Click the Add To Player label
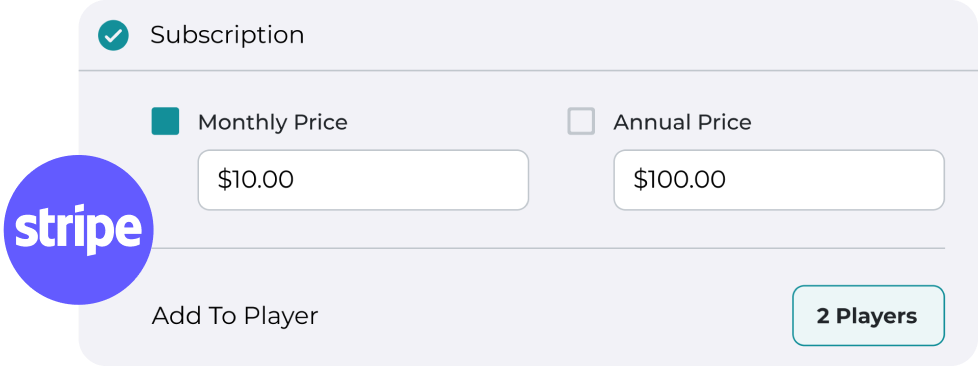This screenshot has height=366, width=978. point(235,316)
